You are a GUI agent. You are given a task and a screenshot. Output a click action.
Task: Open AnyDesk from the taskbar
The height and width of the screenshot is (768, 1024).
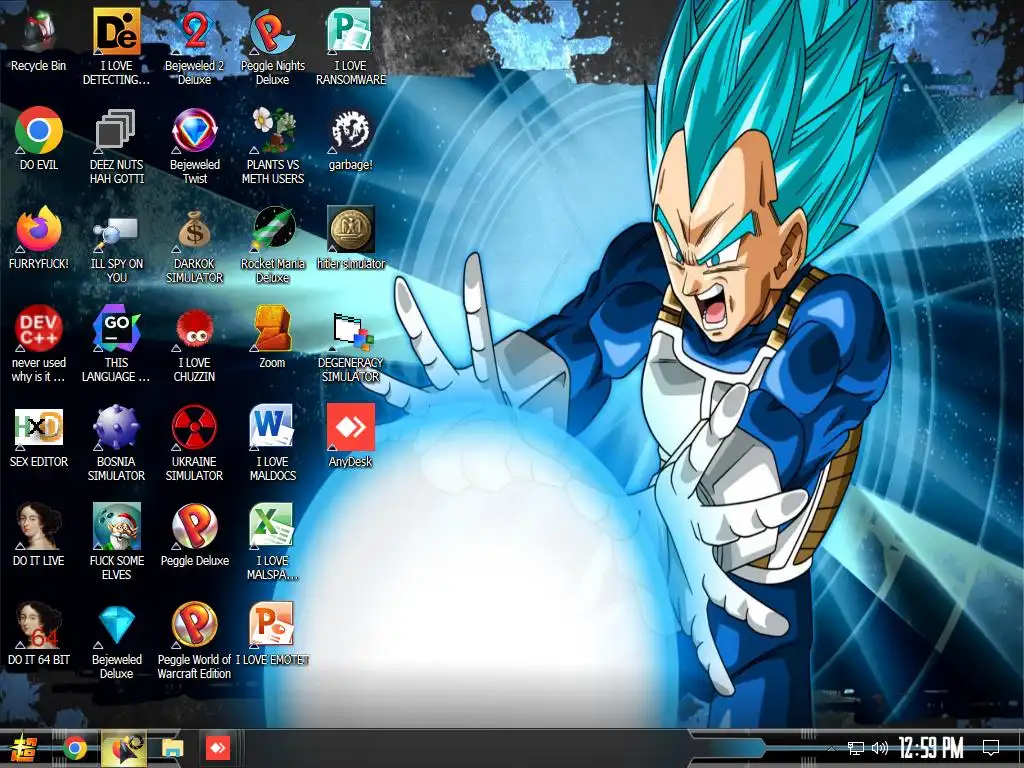pos(218,748)
